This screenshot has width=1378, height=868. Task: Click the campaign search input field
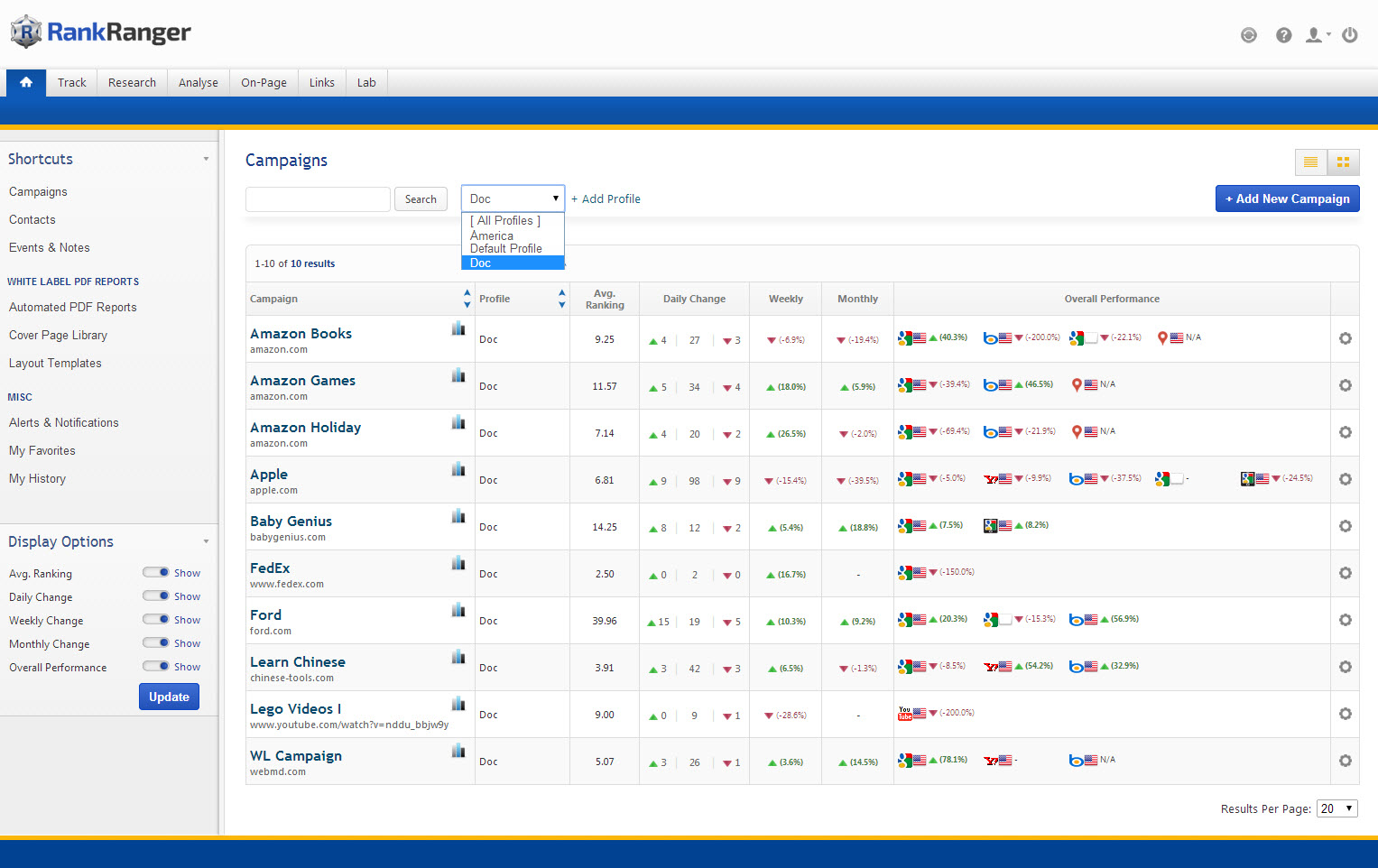[318, 199]
